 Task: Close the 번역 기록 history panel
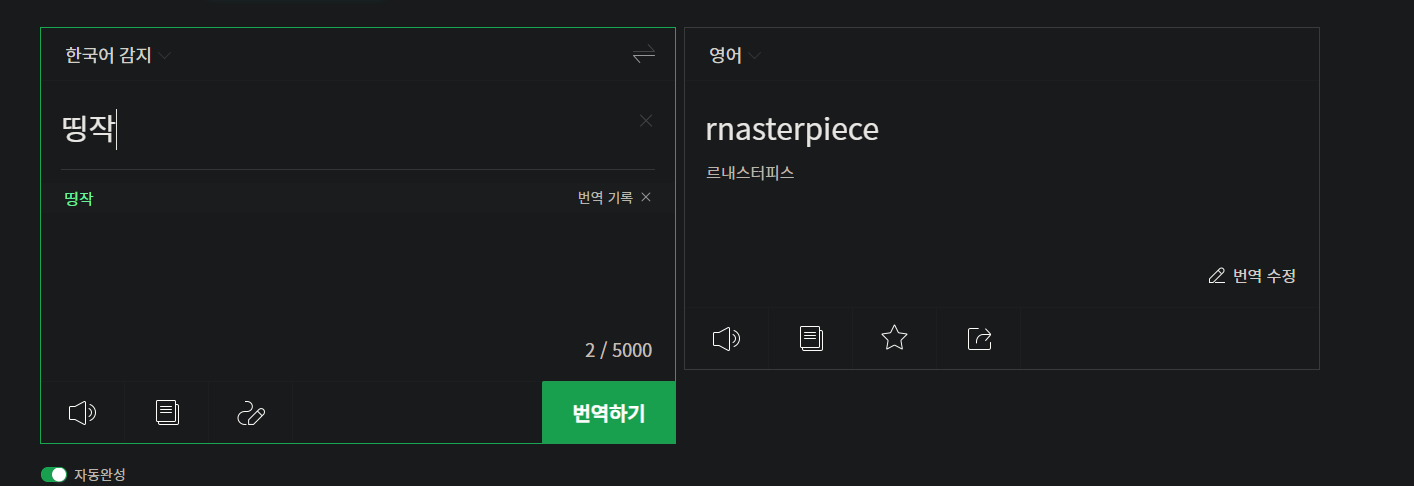[x=646, y=197]
